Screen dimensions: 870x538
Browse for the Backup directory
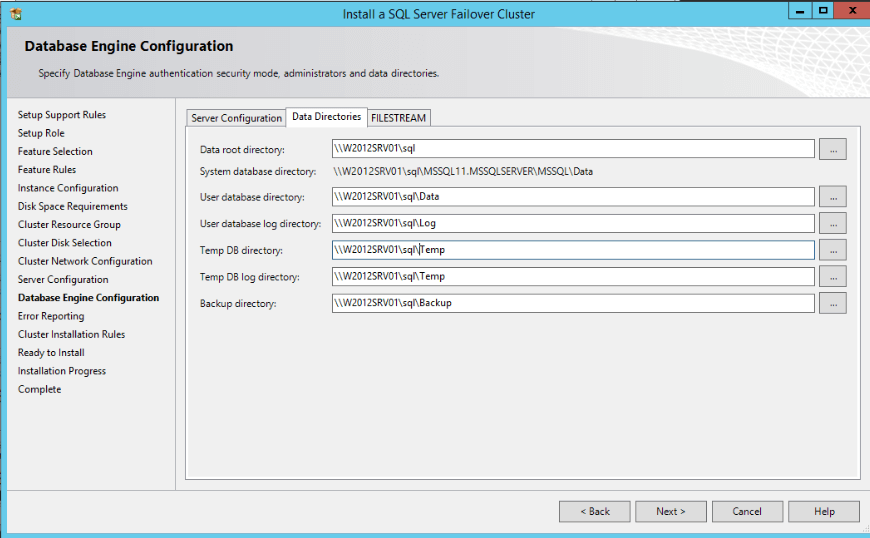click(x=832, y=303)
